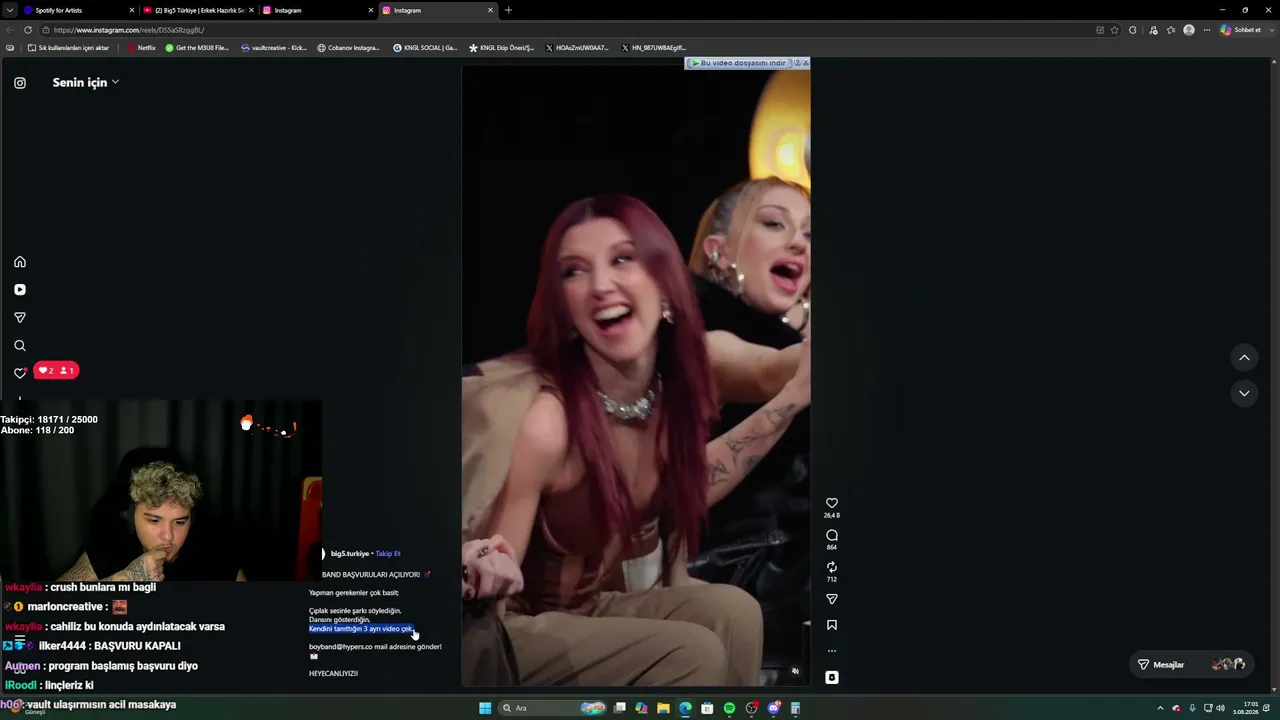Save the reel with the bookmark icon
This screenshot has width=1280, height=720.
coord(831,625)
